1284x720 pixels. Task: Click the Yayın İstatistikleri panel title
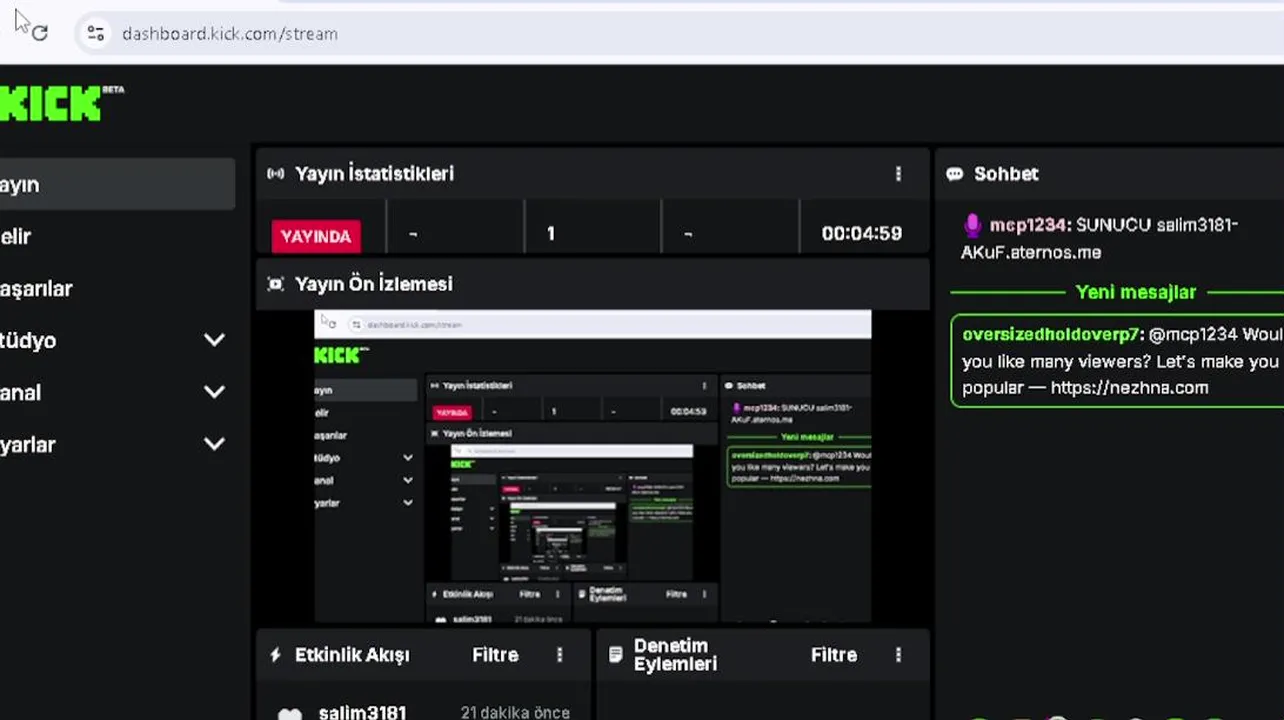coord(374,174)
